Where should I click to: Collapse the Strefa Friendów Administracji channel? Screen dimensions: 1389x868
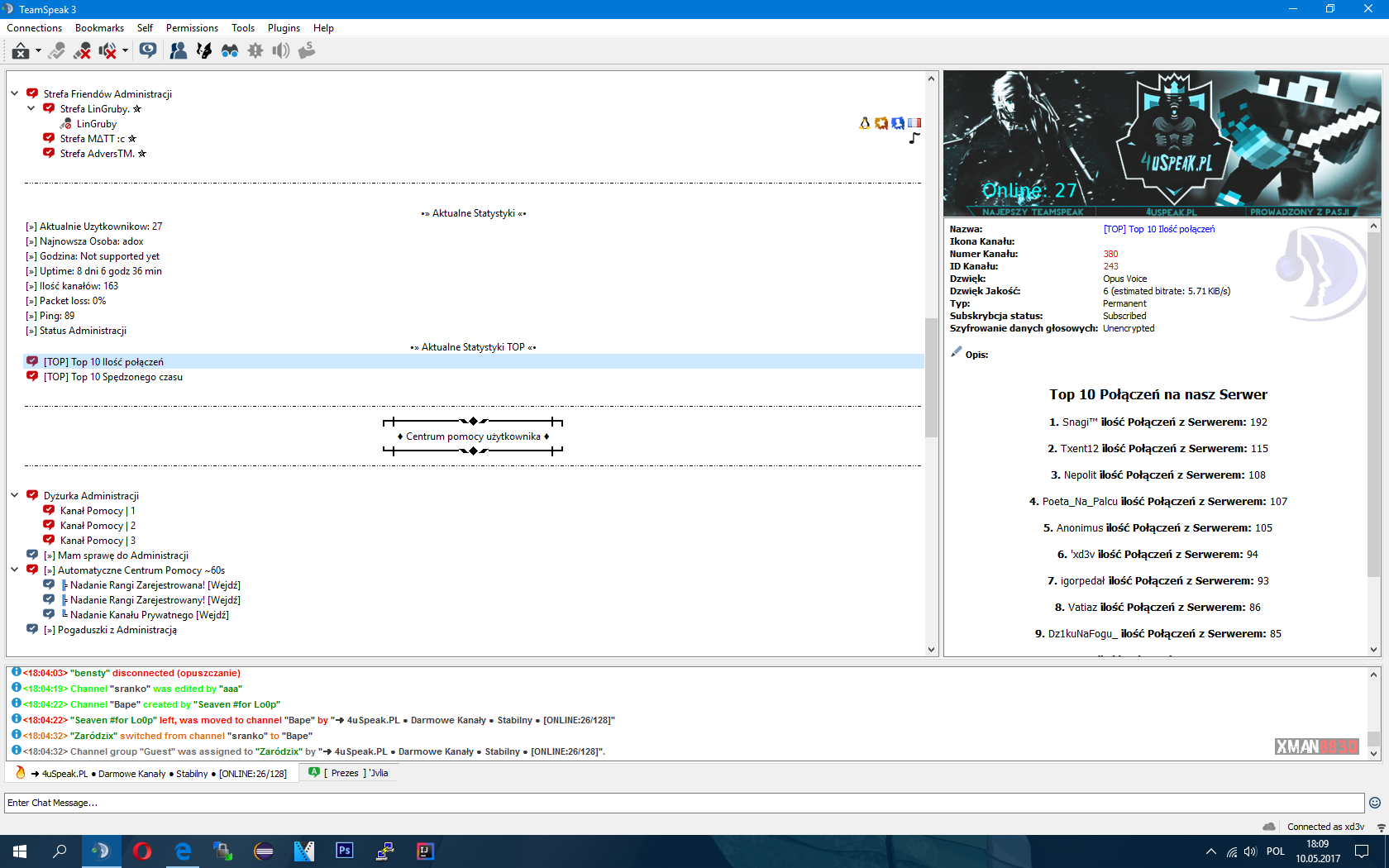coord(15,93)
